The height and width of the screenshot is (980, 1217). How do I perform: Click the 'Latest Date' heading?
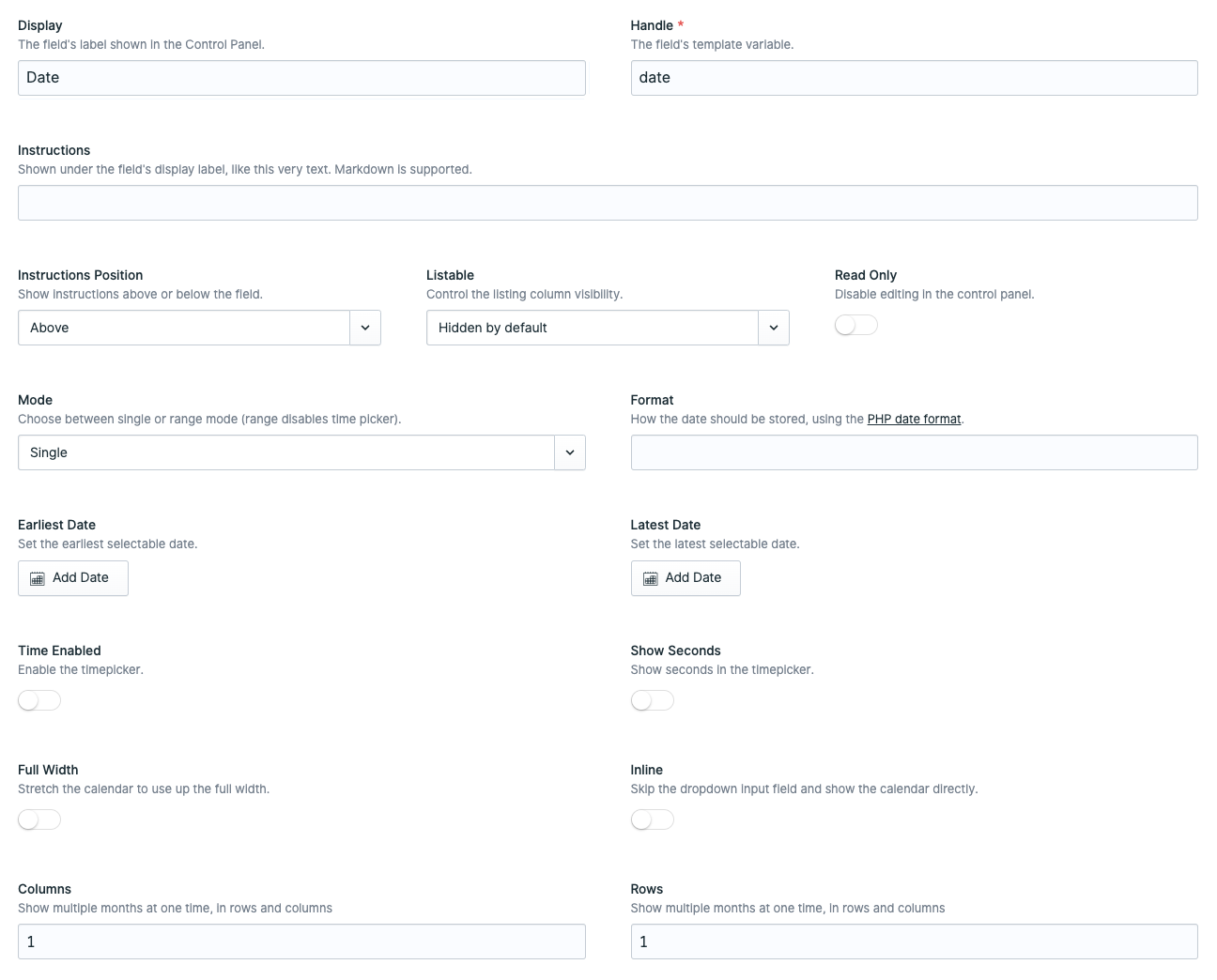click(666, 525)
